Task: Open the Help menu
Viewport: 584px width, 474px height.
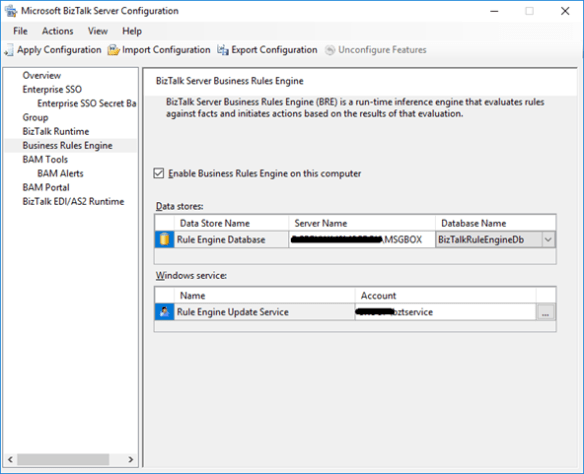Action: (132, 31)
